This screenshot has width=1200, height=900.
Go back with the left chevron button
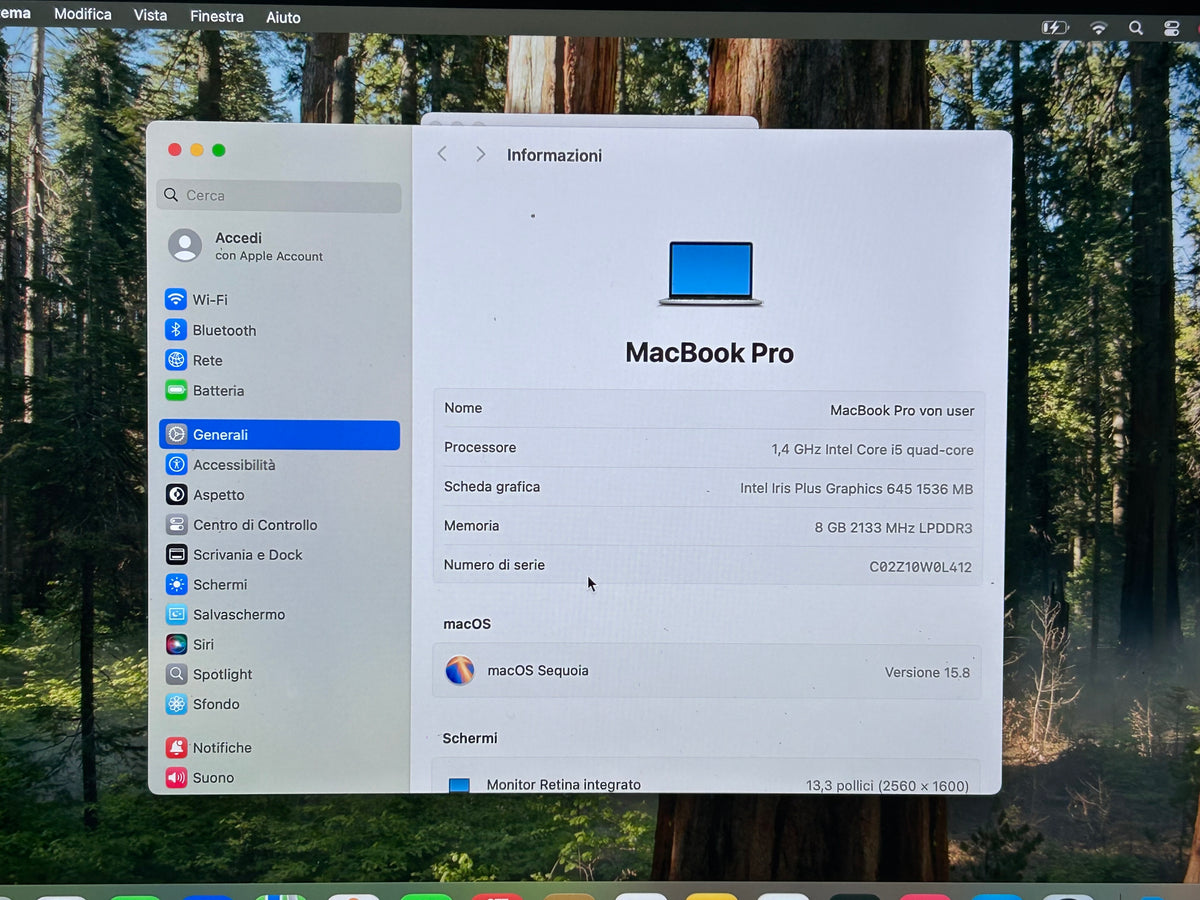[x=442, y=154]
